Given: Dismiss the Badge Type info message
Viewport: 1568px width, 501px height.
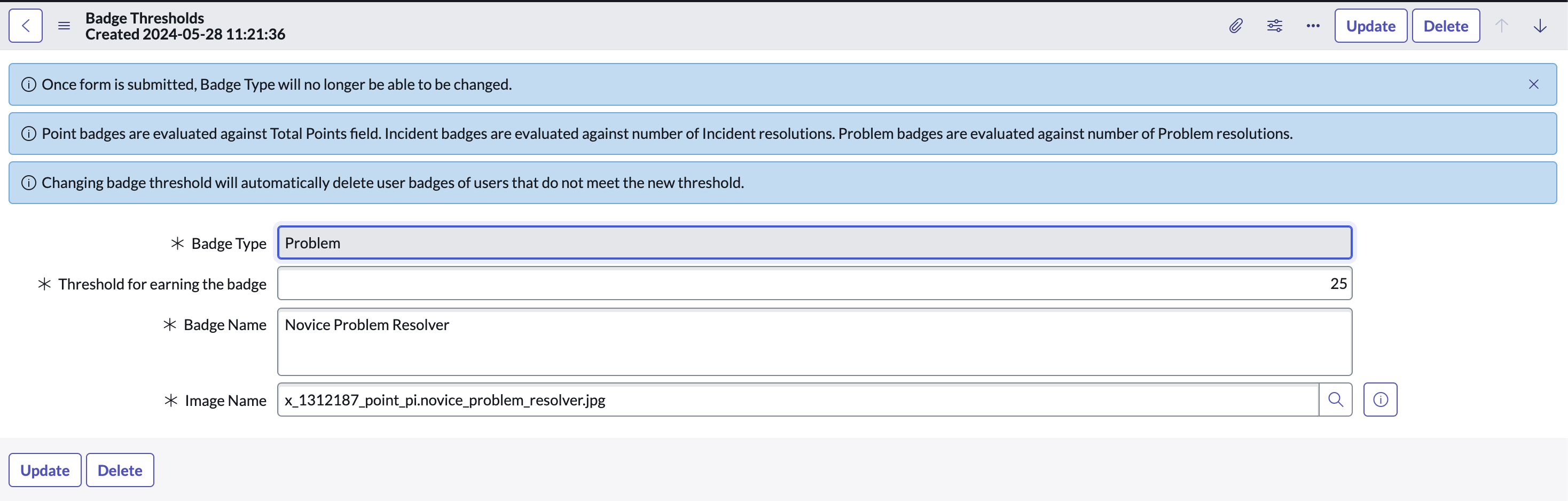Looking at the screenshot, I should point(1533,84).
